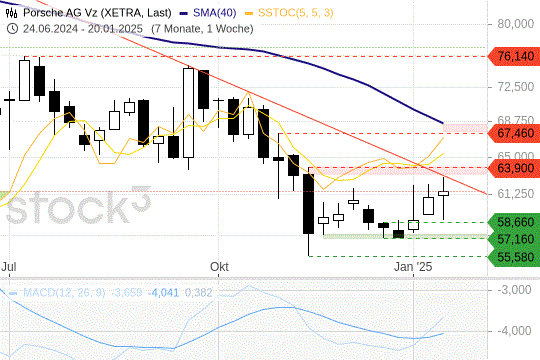540x360 pixels.
Task: Click the MACD value 0,382
Action: click(199, 293)
